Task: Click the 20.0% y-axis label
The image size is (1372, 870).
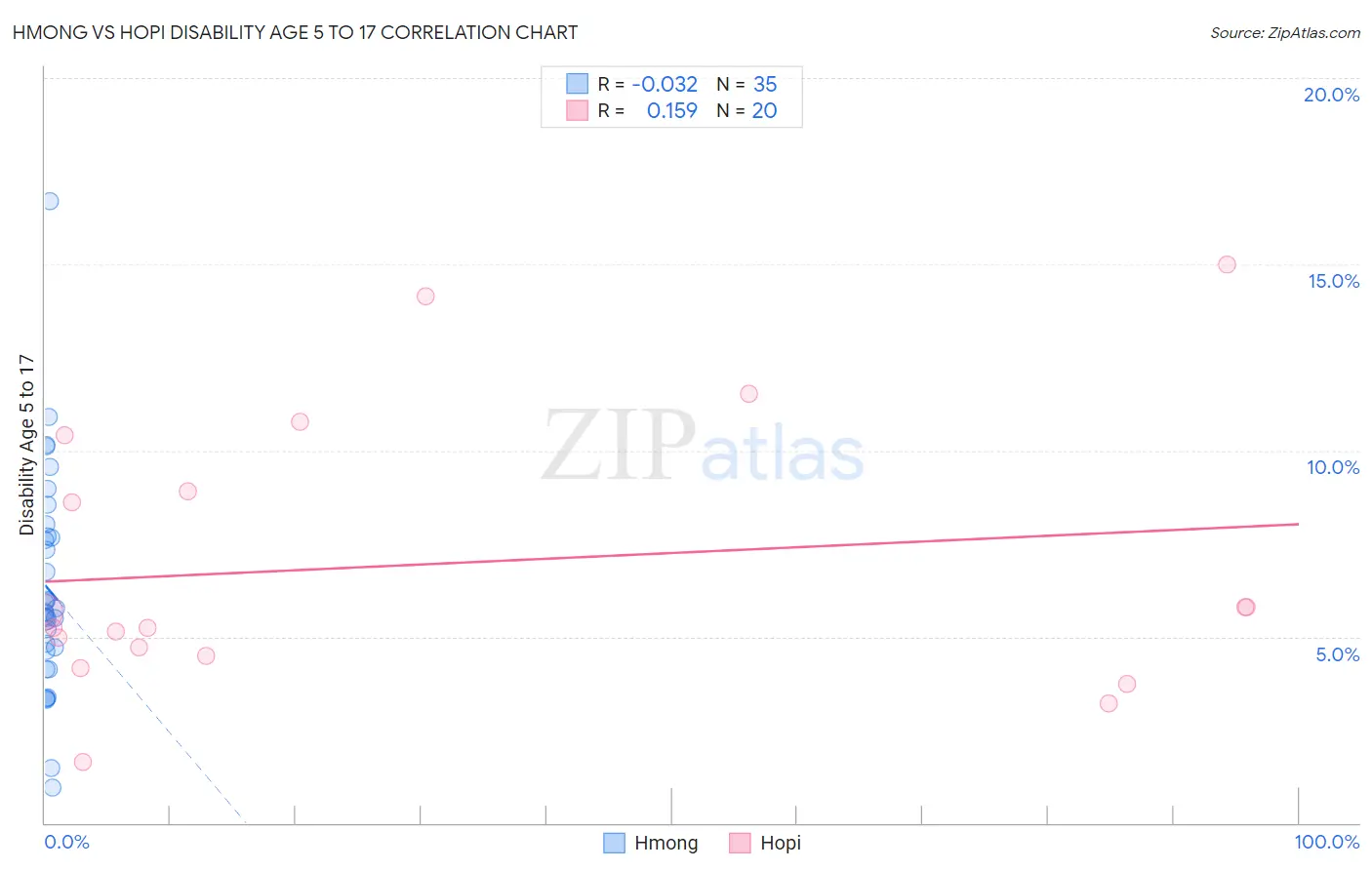Action: point(1331,95)
